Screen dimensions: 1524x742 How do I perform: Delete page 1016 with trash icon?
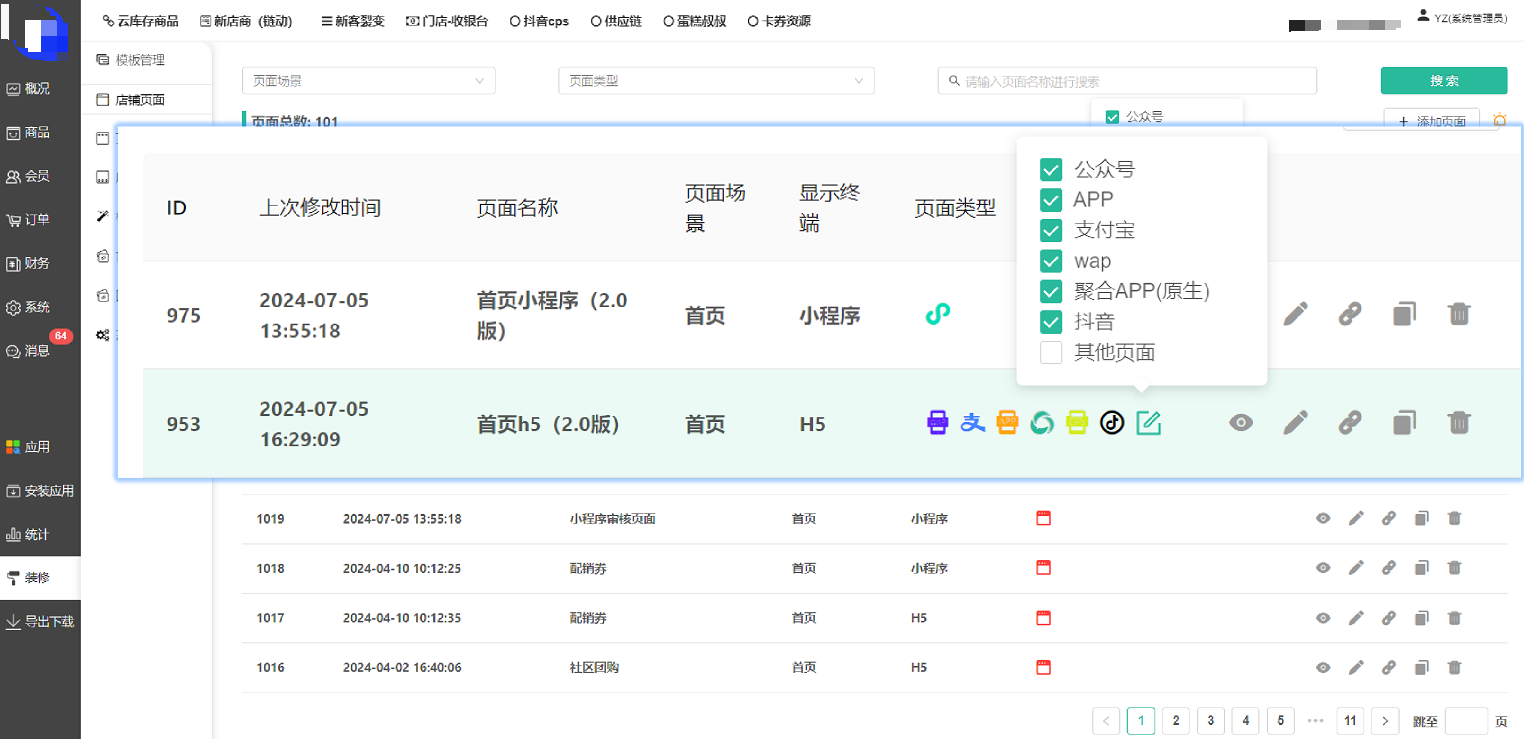click(1454, 667)
